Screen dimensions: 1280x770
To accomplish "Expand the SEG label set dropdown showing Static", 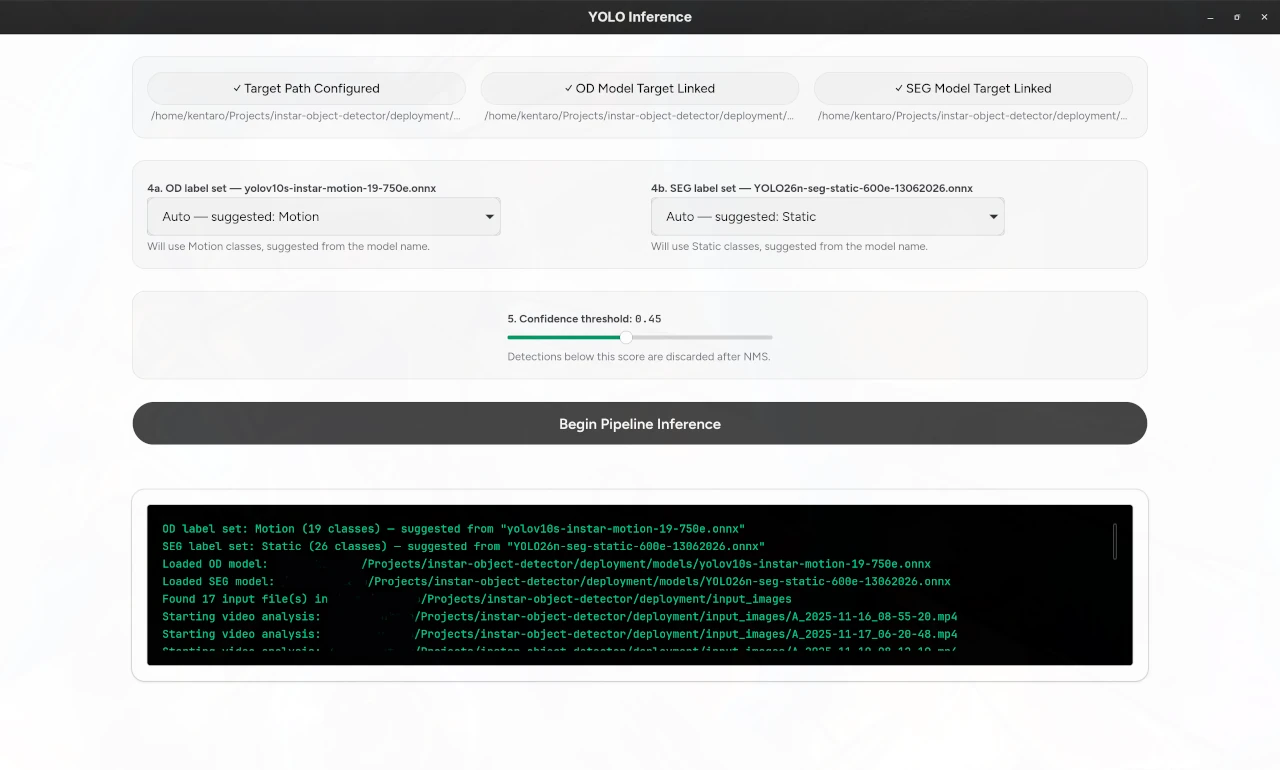I will point(828,216).
